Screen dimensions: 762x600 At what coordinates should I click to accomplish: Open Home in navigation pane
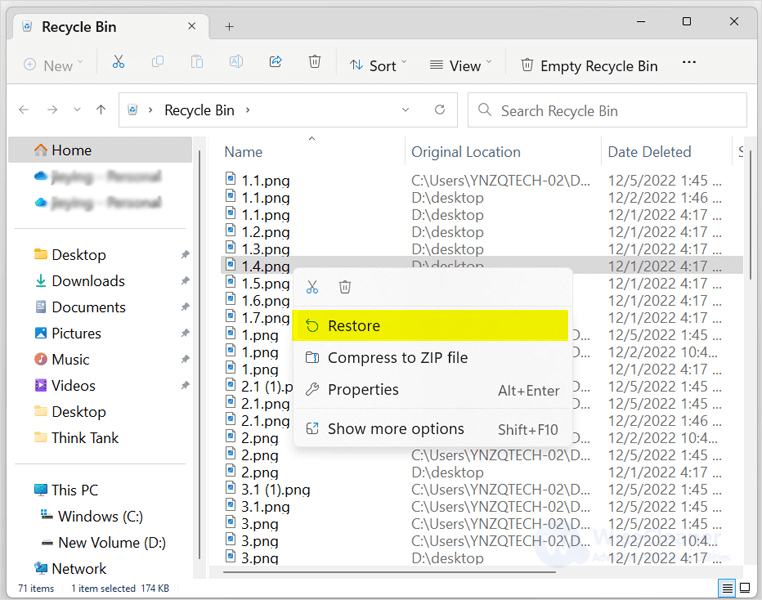pos(101,150)
